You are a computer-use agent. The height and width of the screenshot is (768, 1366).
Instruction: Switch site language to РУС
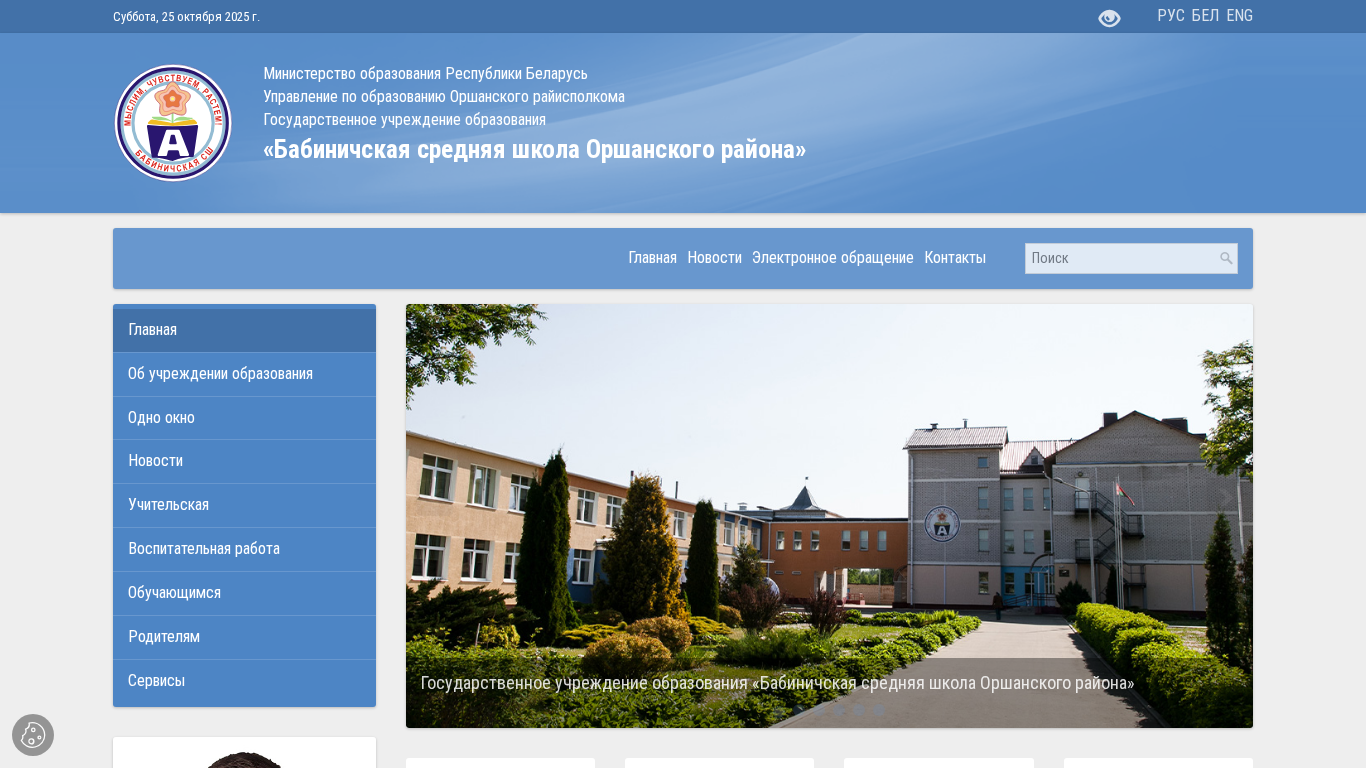pos(1171,16)
